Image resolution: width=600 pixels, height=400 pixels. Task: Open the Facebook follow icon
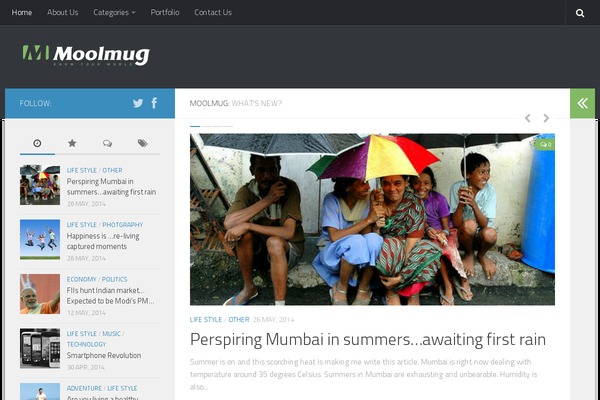tap(154, 103)
